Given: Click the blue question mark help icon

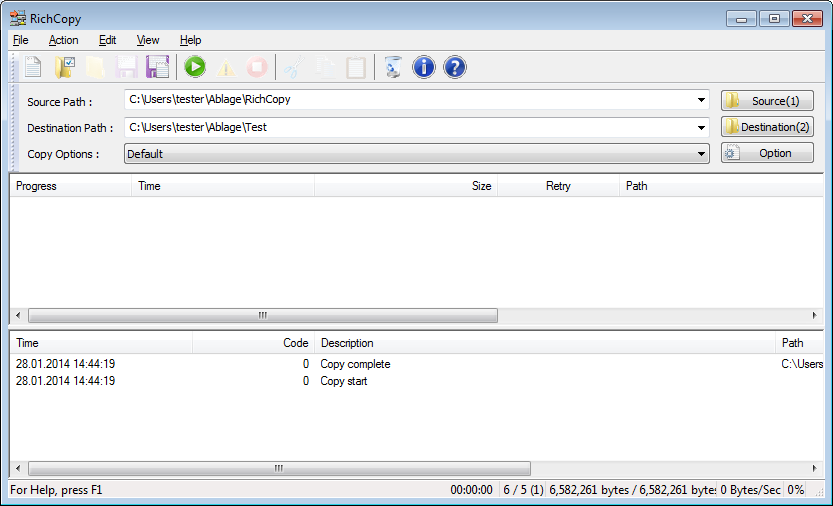Looking at the screenshot, I should (455, 68).
